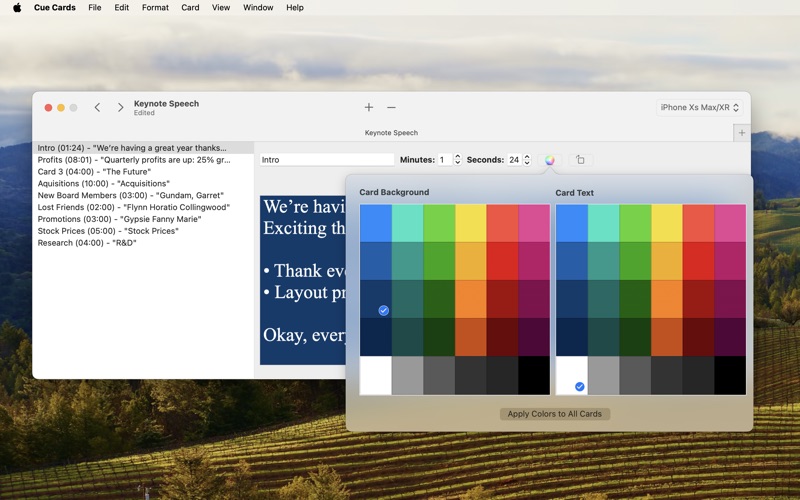Screen dimensions: 800x500
Task: Select the Keynote Speech tab
Action: click(x=391, y=133)
